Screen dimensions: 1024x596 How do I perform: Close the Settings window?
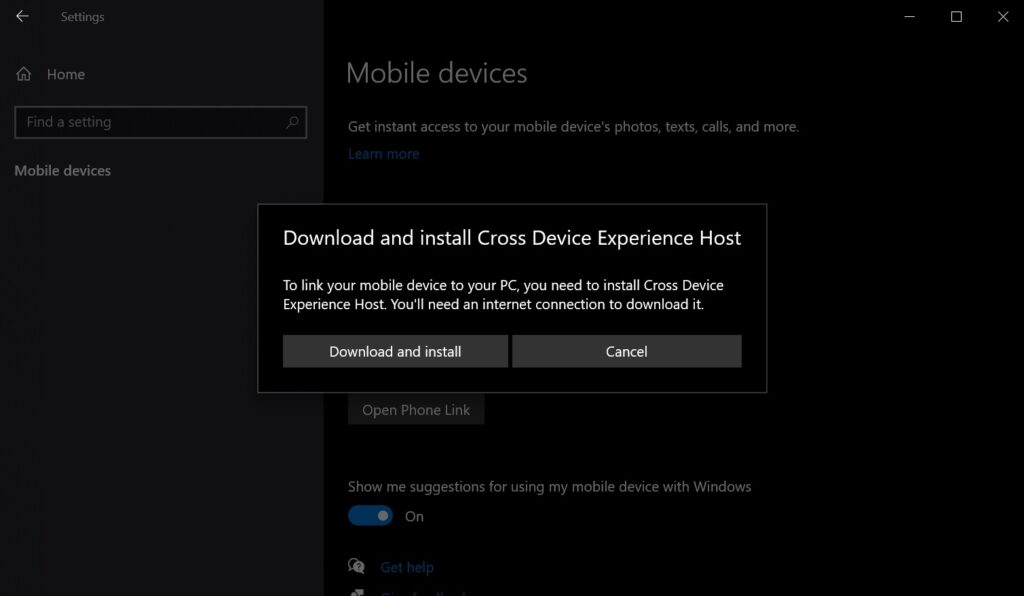pos(1002,17)
